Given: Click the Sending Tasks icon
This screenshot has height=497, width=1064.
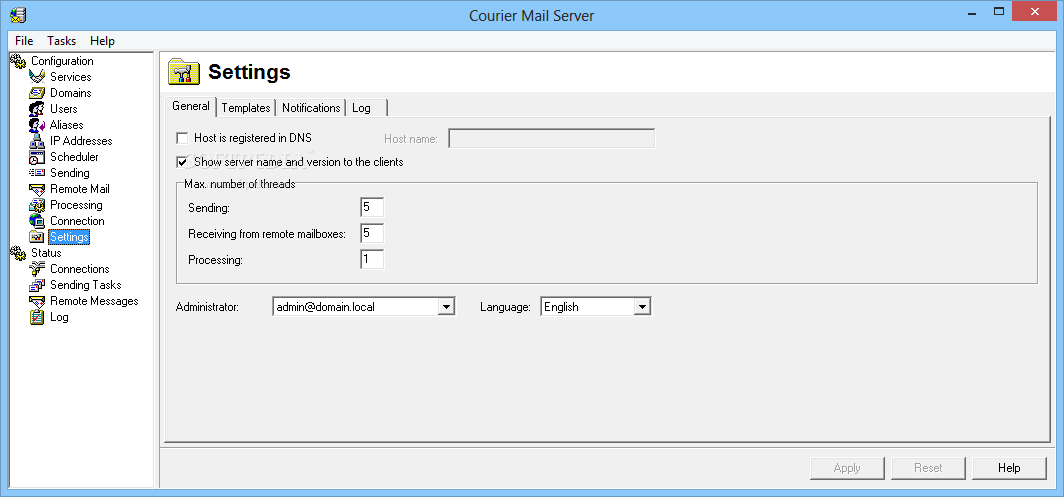Looking at the screenshot, I should click(x=37, y=285).
